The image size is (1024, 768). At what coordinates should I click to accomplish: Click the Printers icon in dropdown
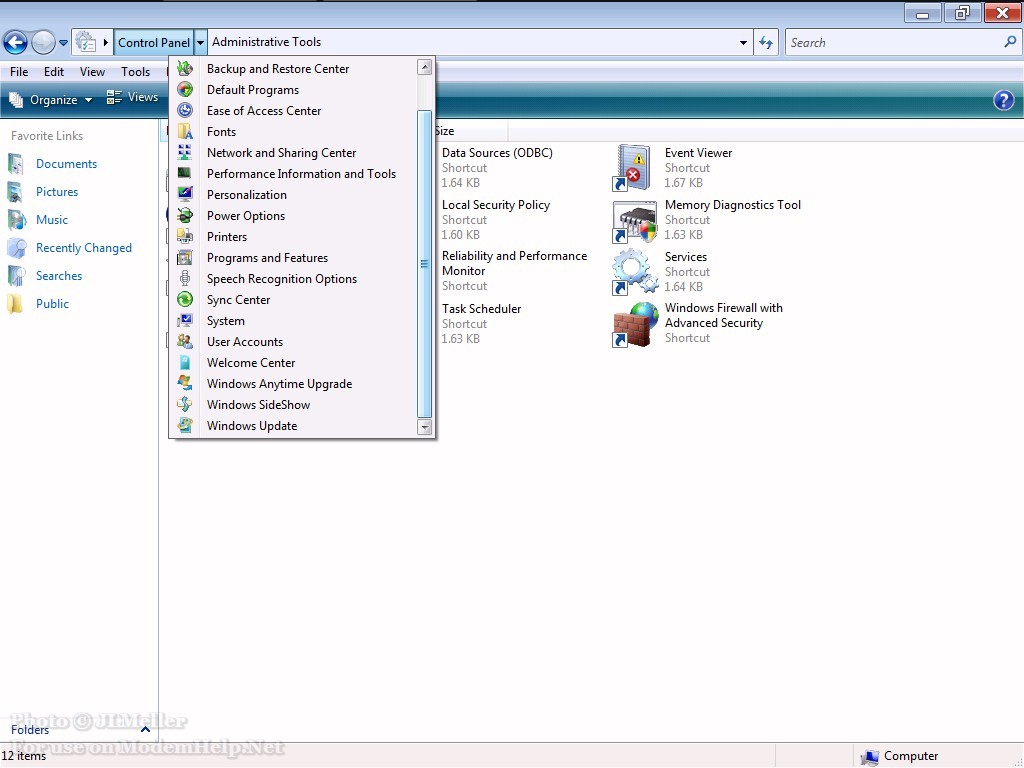coord(185,236)
